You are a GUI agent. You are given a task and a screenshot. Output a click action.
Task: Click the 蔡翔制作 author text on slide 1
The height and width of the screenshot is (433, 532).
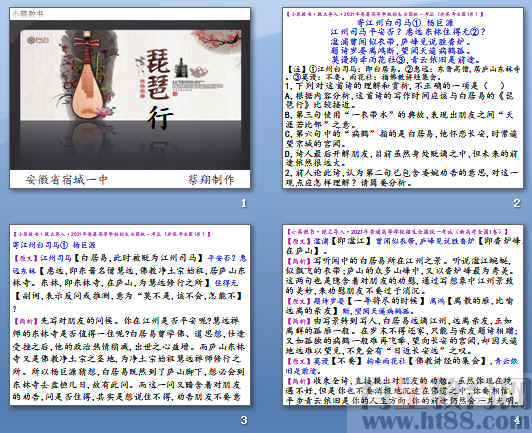pos(211,180)
